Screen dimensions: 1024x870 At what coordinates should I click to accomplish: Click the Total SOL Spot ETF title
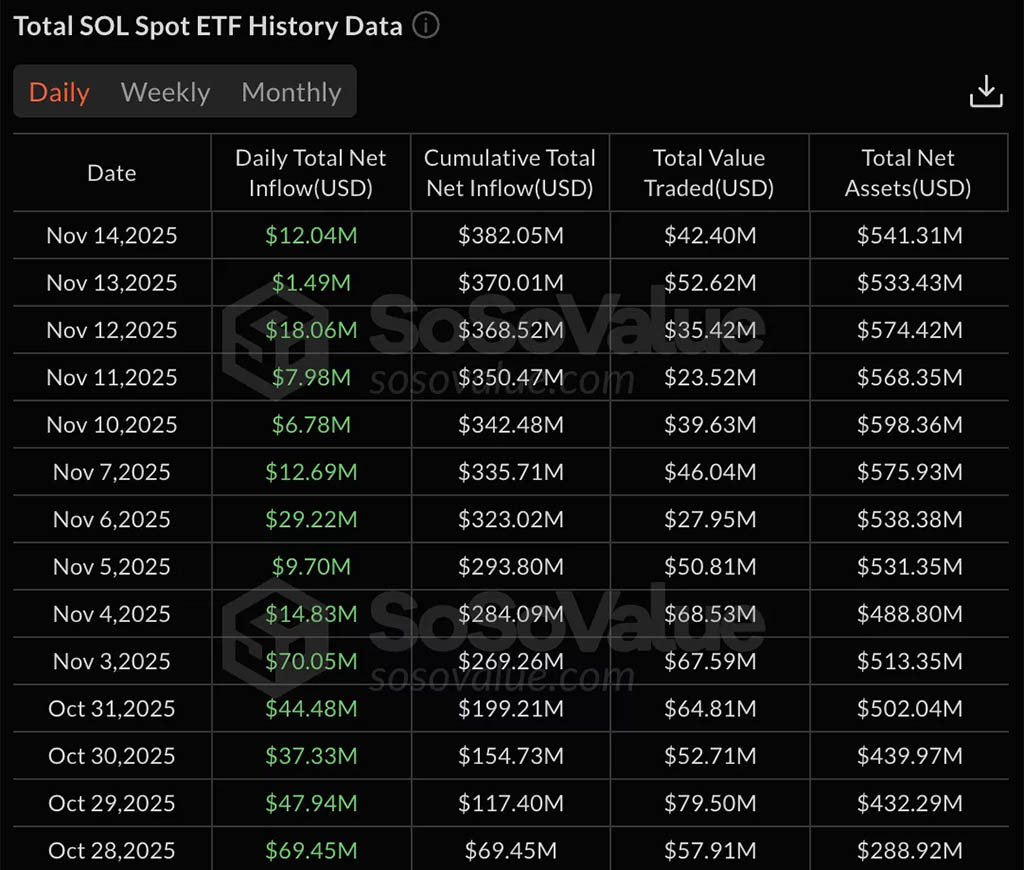pyautogui.click(x=208, y=26)
